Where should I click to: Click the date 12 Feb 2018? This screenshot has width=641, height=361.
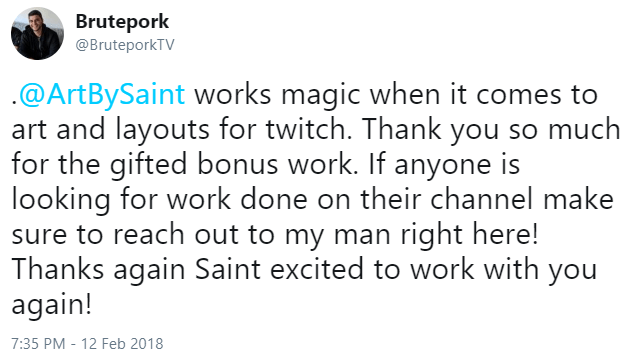click(x=122, y=343)
